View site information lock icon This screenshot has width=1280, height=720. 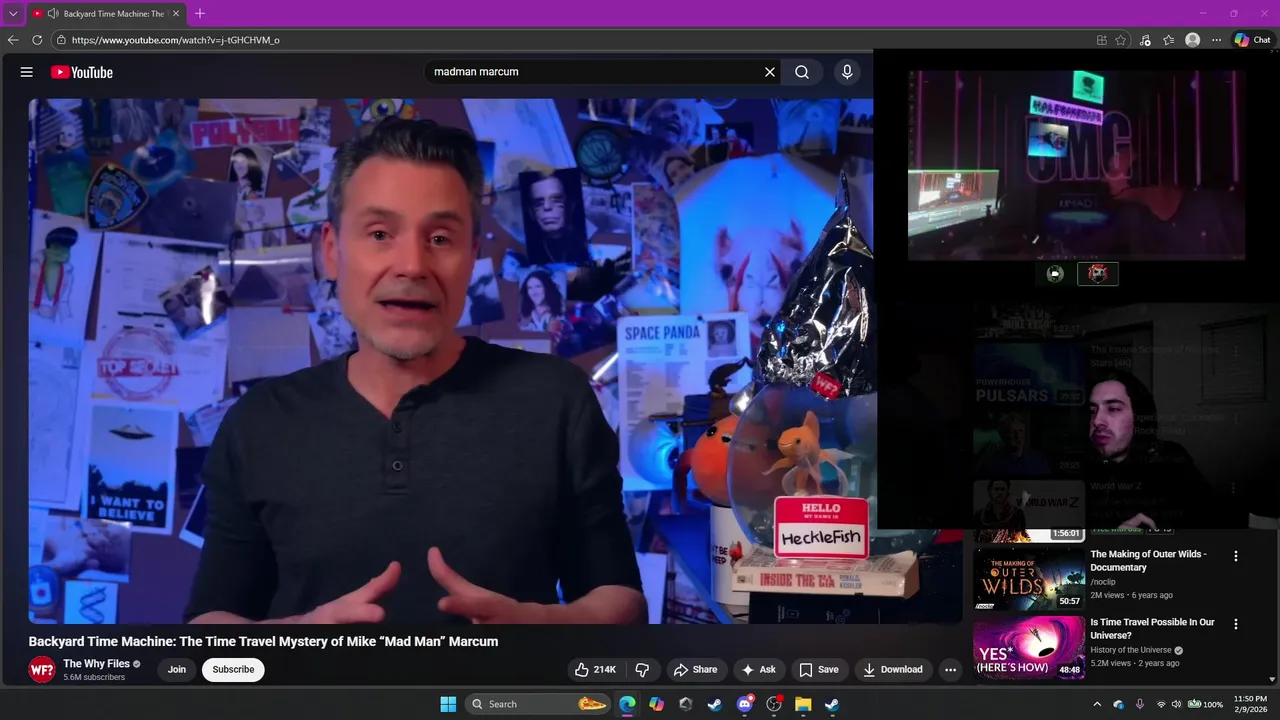pos(61,40)
